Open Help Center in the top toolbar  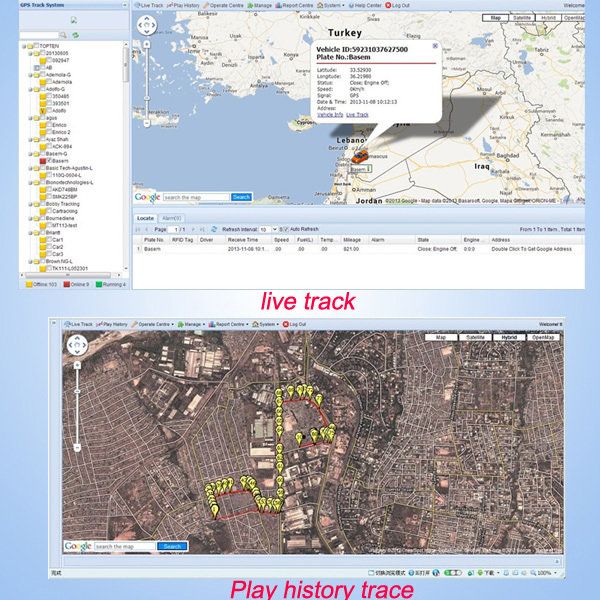(365, 5)
